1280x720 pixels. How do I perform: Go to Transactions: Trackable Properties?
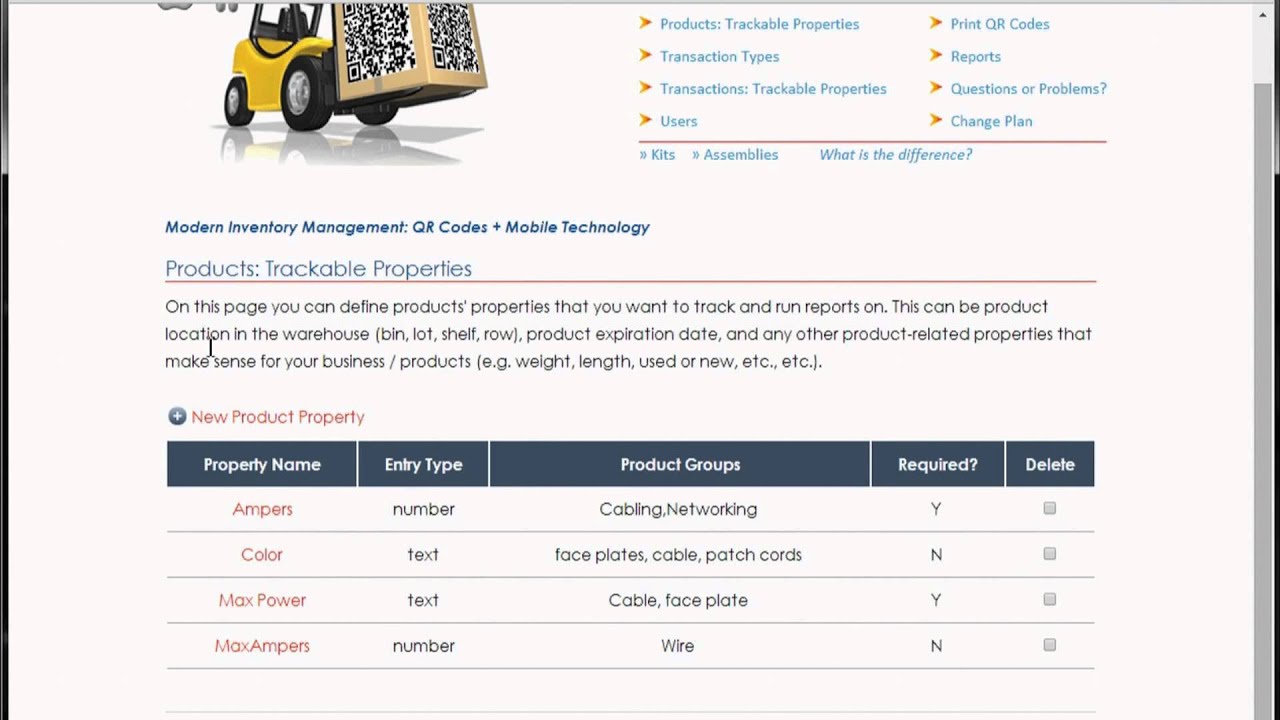coord(773,89)
